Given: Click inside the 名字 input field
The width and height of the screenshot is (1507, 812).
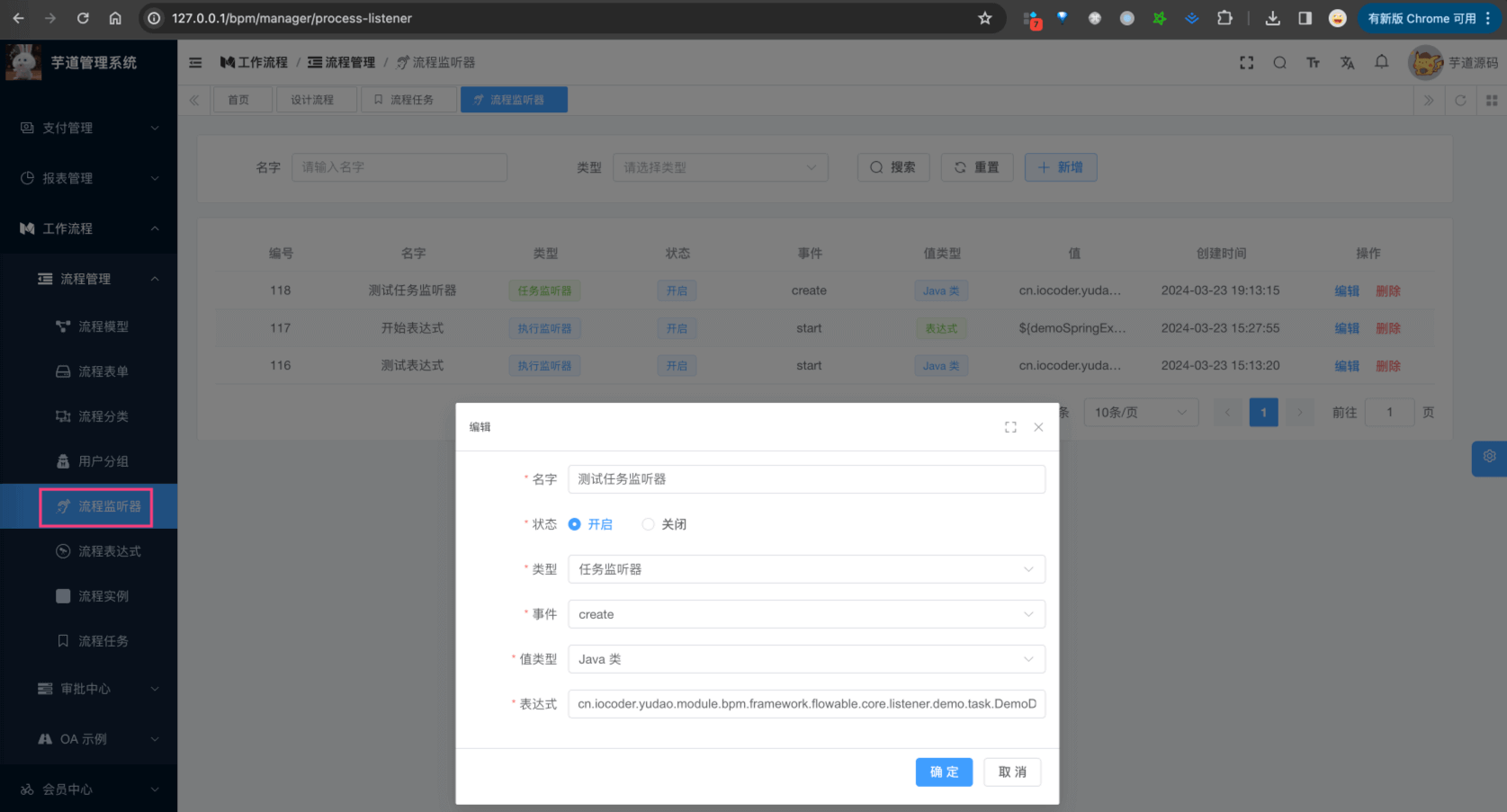Looking at the screenshot, I should point(806,479).
